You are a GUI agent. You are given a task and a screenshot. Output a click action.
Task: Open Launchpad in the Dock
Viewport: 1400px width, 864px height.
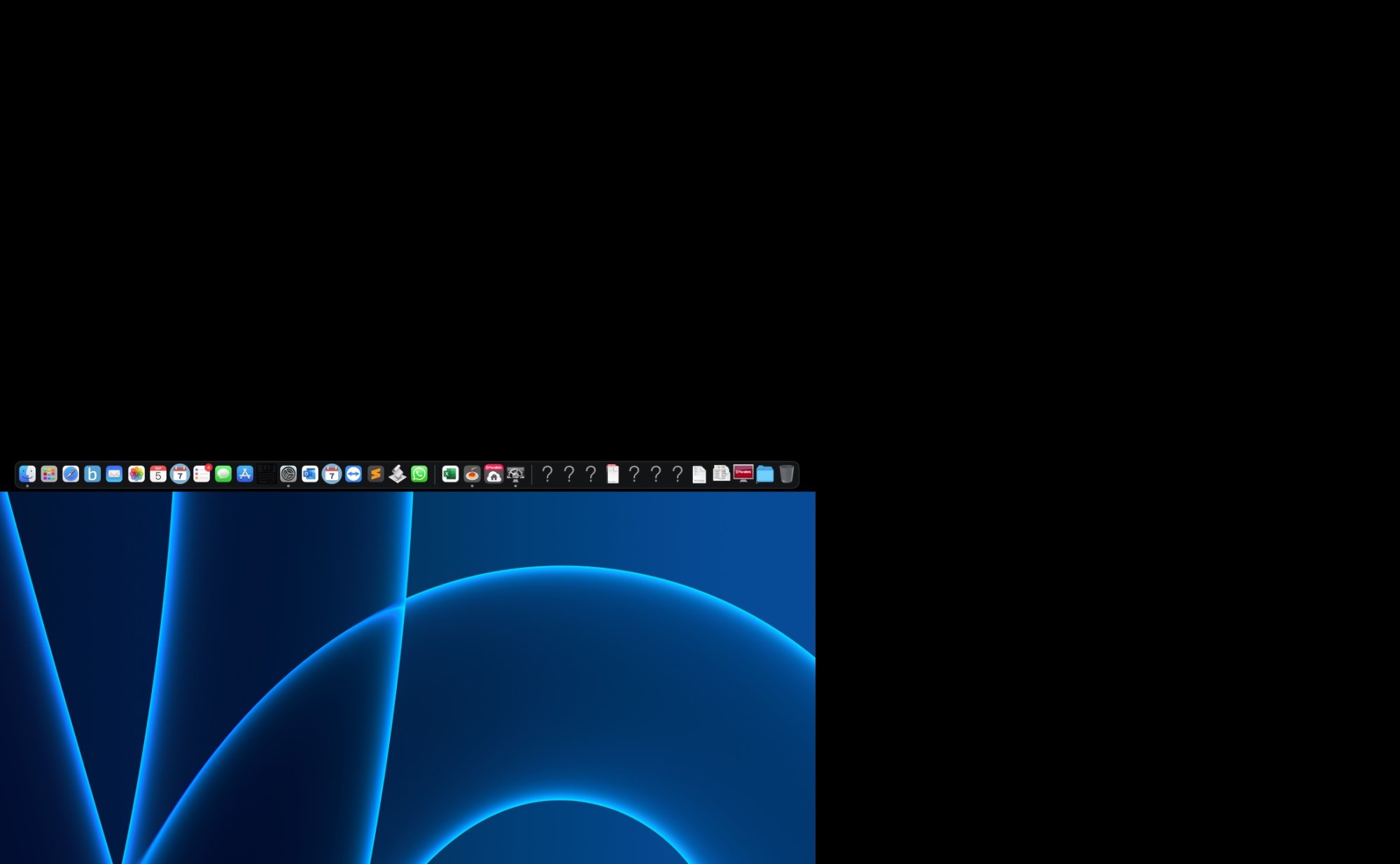tap(49, 474)
